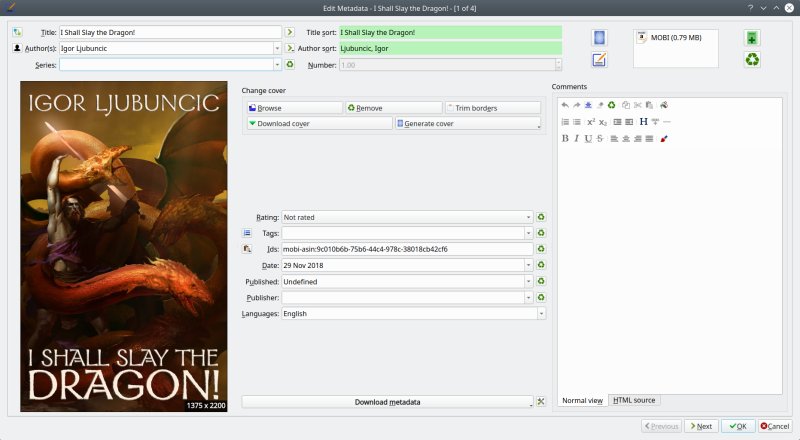Click the paste ISBN icon beside Ids
Screen dimensions: 800x440
point(247,249)
